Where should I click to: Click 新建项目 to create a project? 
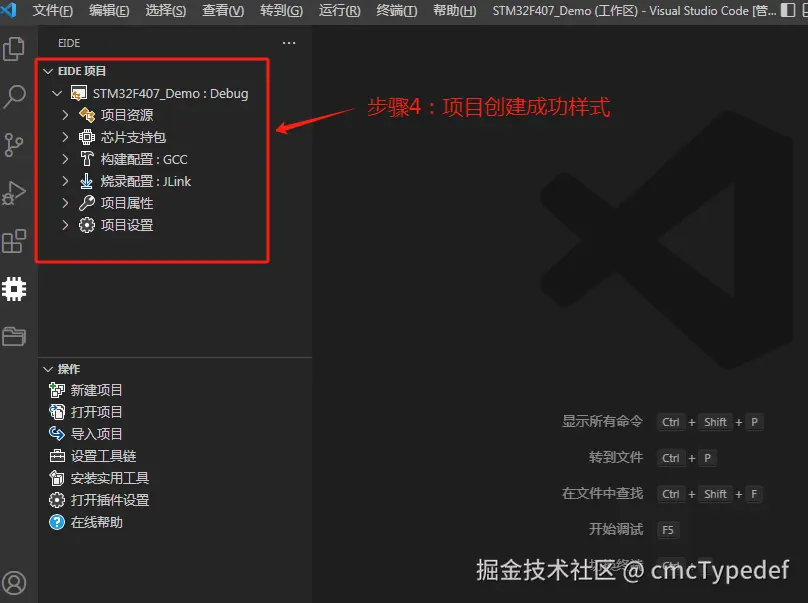click(96, 390)
